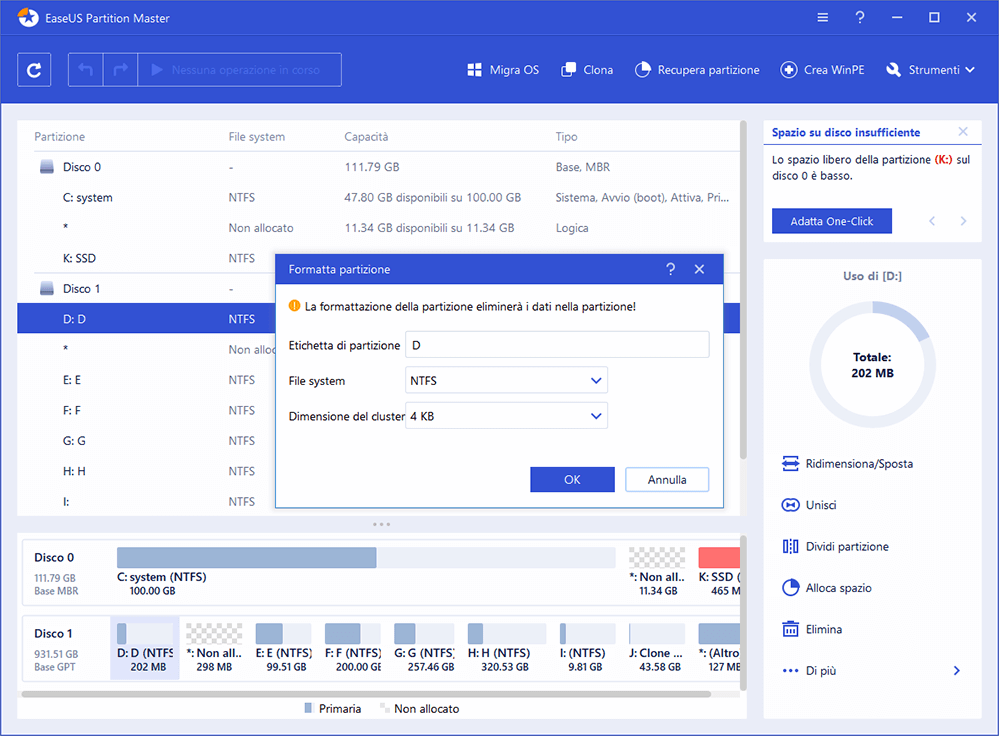The image size is (1000, 737).
Task: Close the Spazio su disco insufficiente notice
Action: [963, 131]
